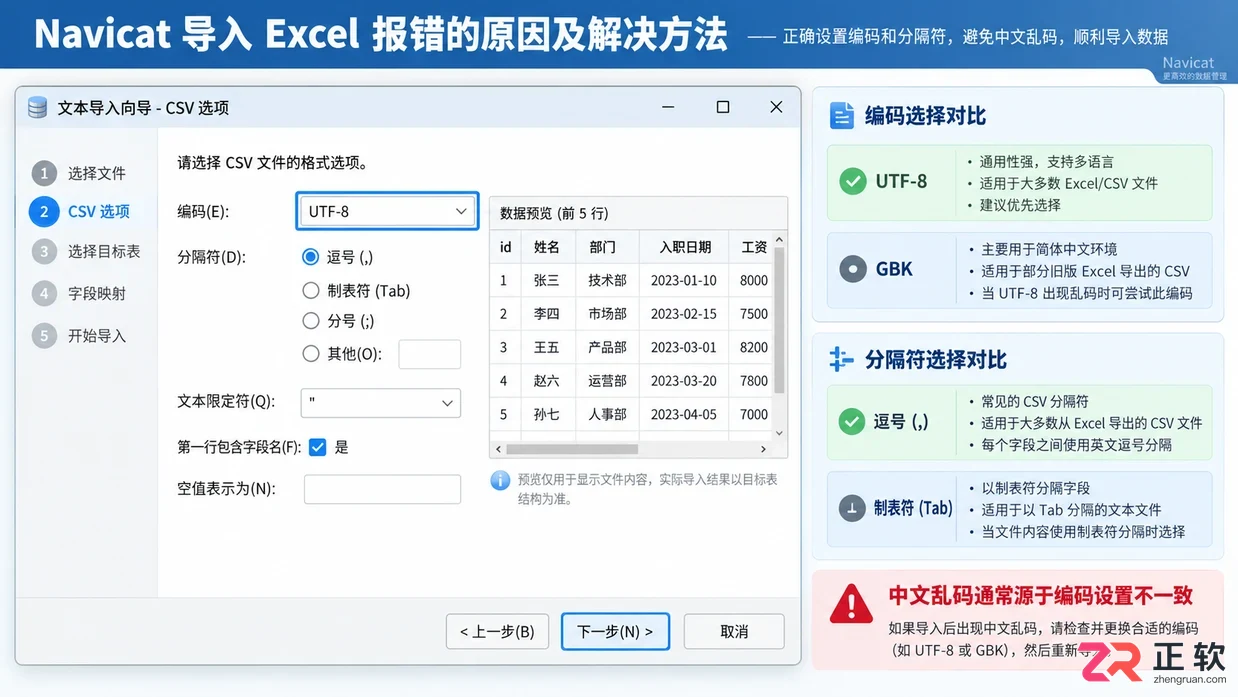Image resolution: width=1238 pixels, height=697 pixels.
Task: Click the 取消 button
Action: [x=734, y=631]
